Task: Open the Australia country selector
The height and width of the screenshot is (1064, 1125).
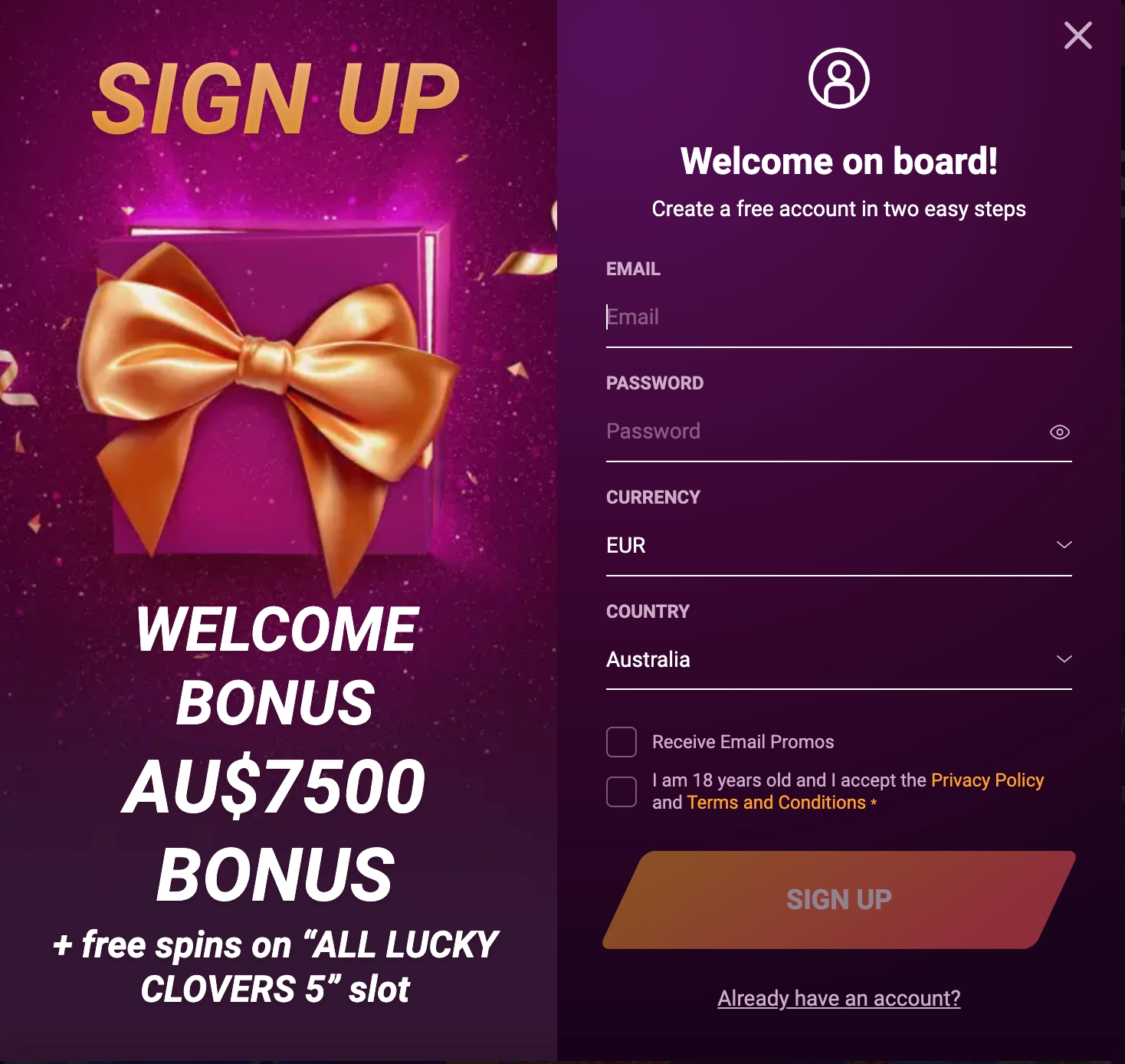Action: click(x=838, y=660)
